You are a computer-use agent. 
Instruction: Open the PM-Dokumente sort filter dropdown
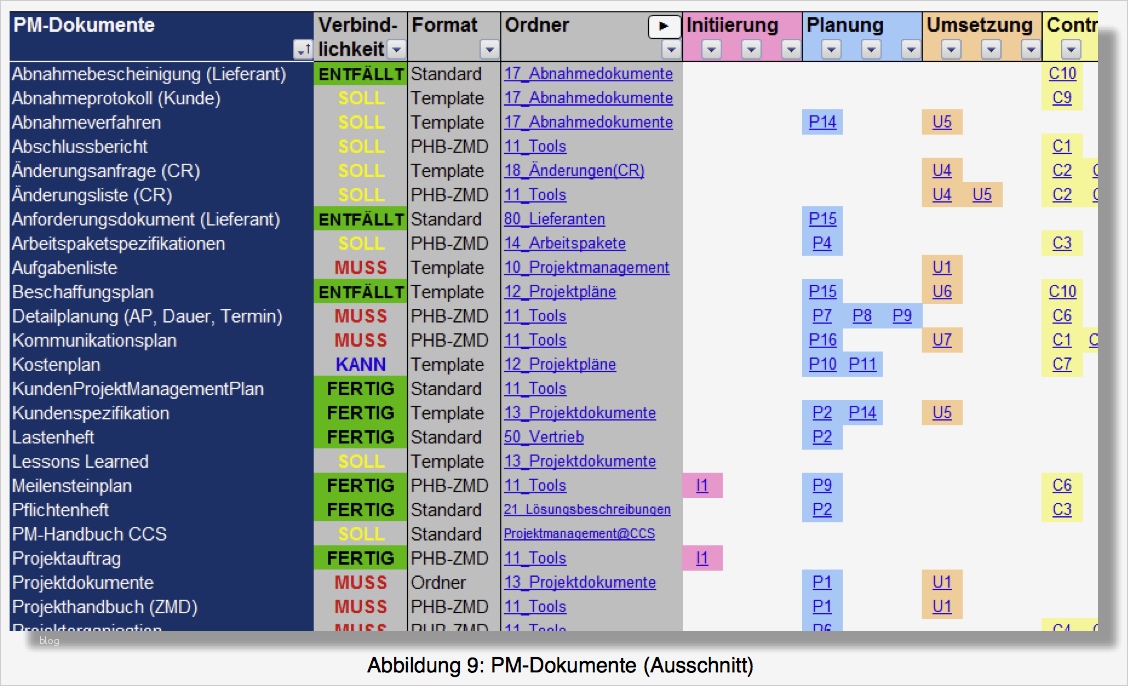point(303,50)
